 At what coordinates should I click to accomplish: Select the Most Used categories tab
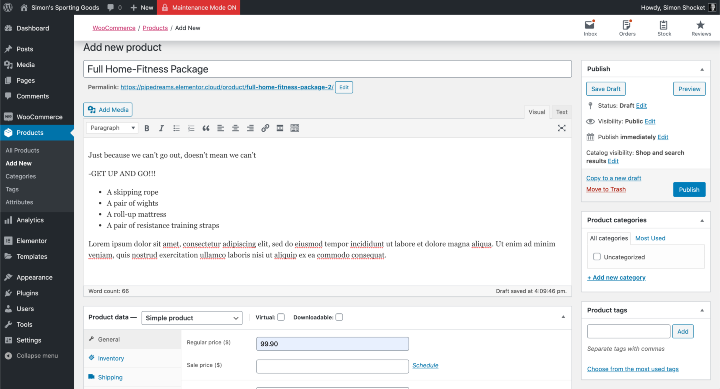point(650,238)
